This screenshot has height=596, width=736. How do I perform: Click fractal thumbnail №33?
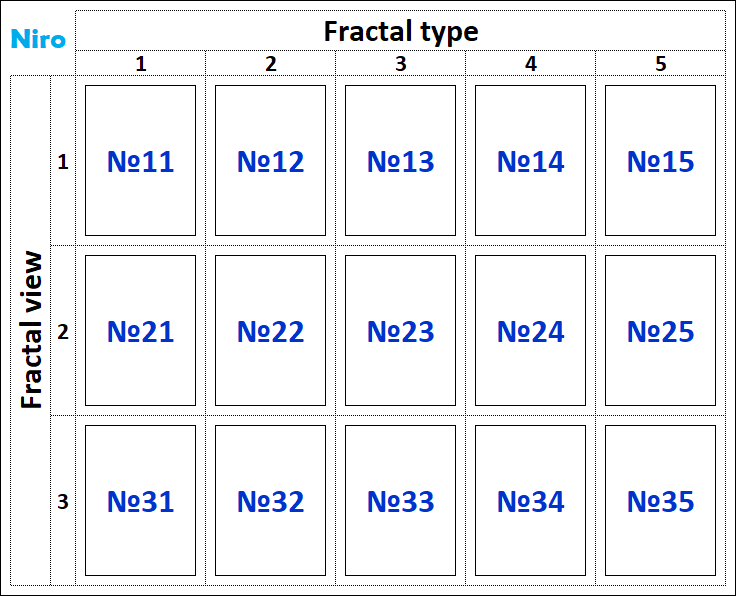pos(400,501)
